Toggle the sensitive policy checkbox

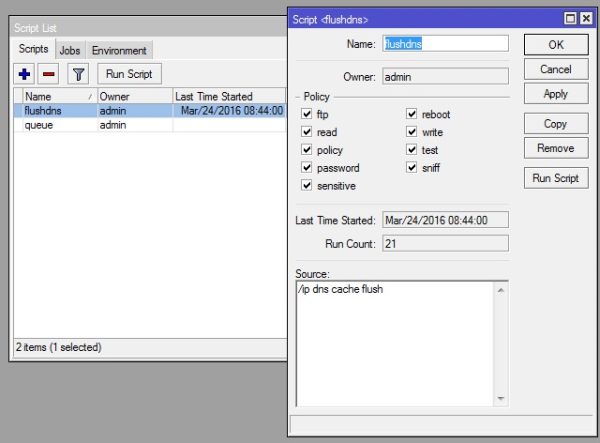click(x=307, y=185)
